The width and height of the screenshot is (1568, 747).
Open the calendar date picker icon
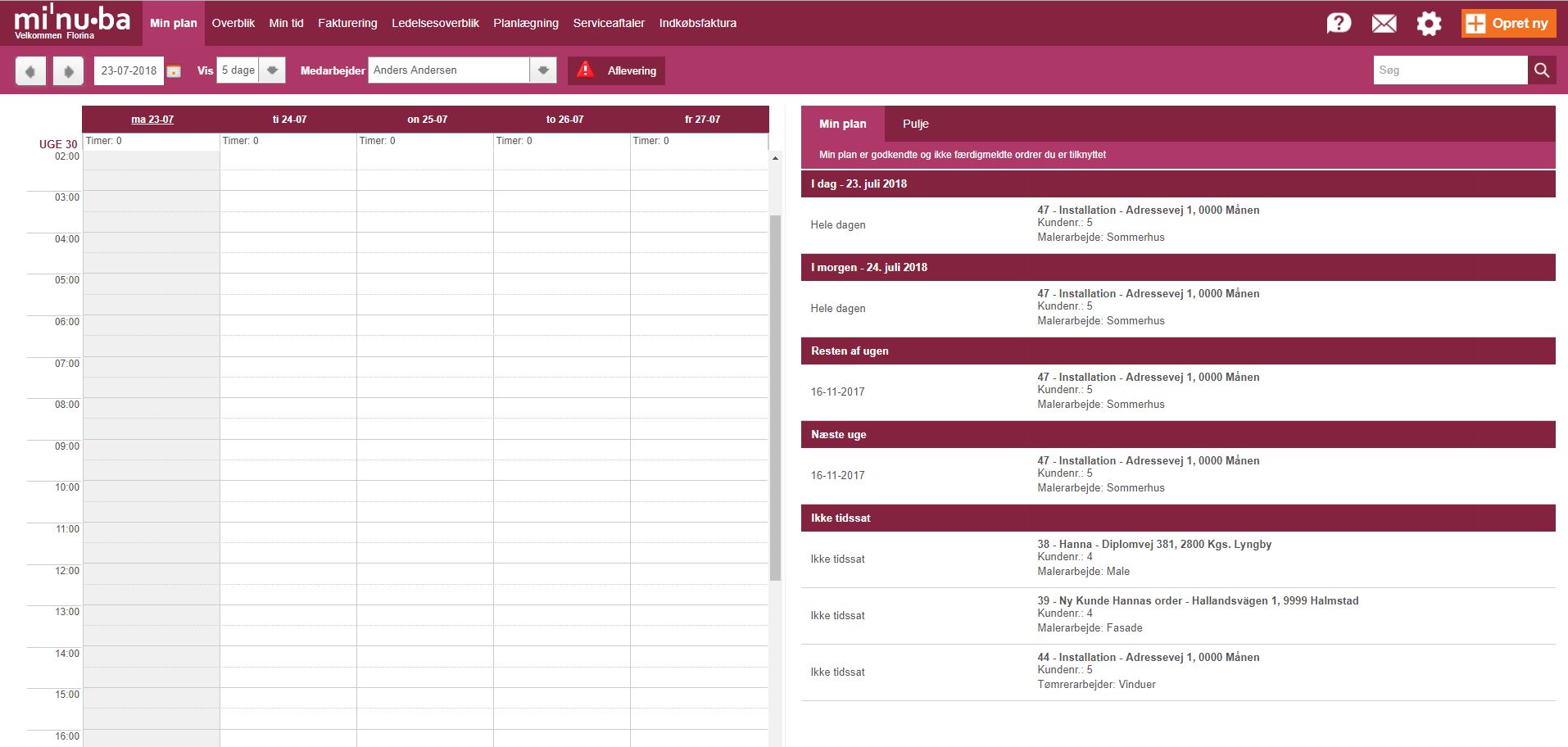[x=174, y=71]
